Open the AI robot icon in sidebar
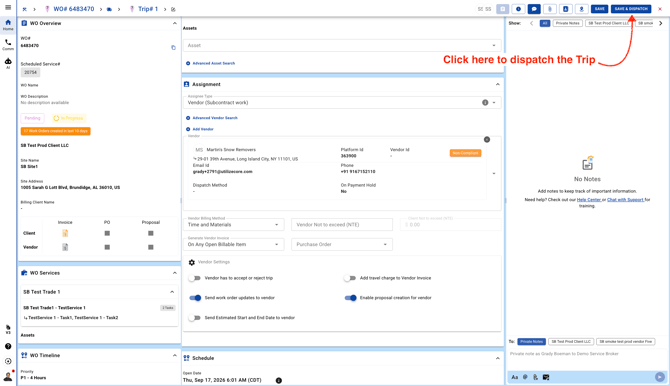 click(8, 64)
